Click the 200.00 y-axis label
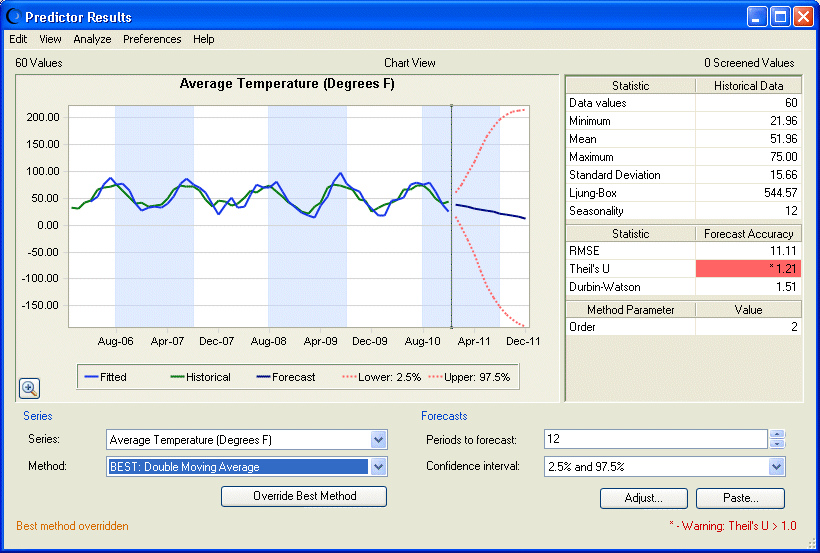The width and height of the screenshot is (820, 553). click(43, 117)
